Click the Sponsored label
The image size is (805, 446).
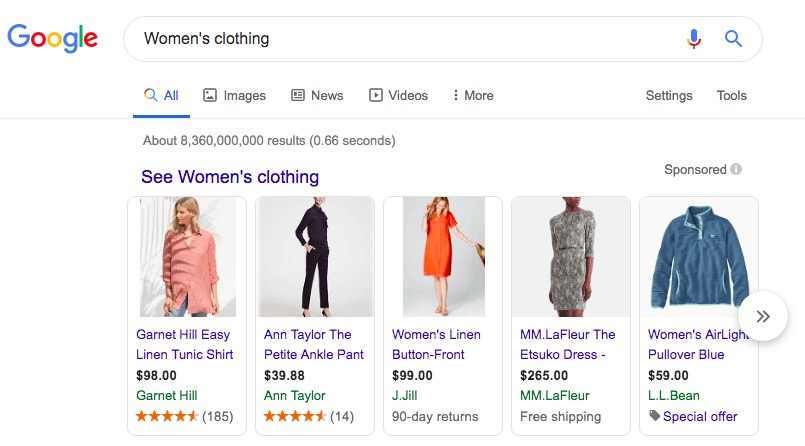pos(695,169)
